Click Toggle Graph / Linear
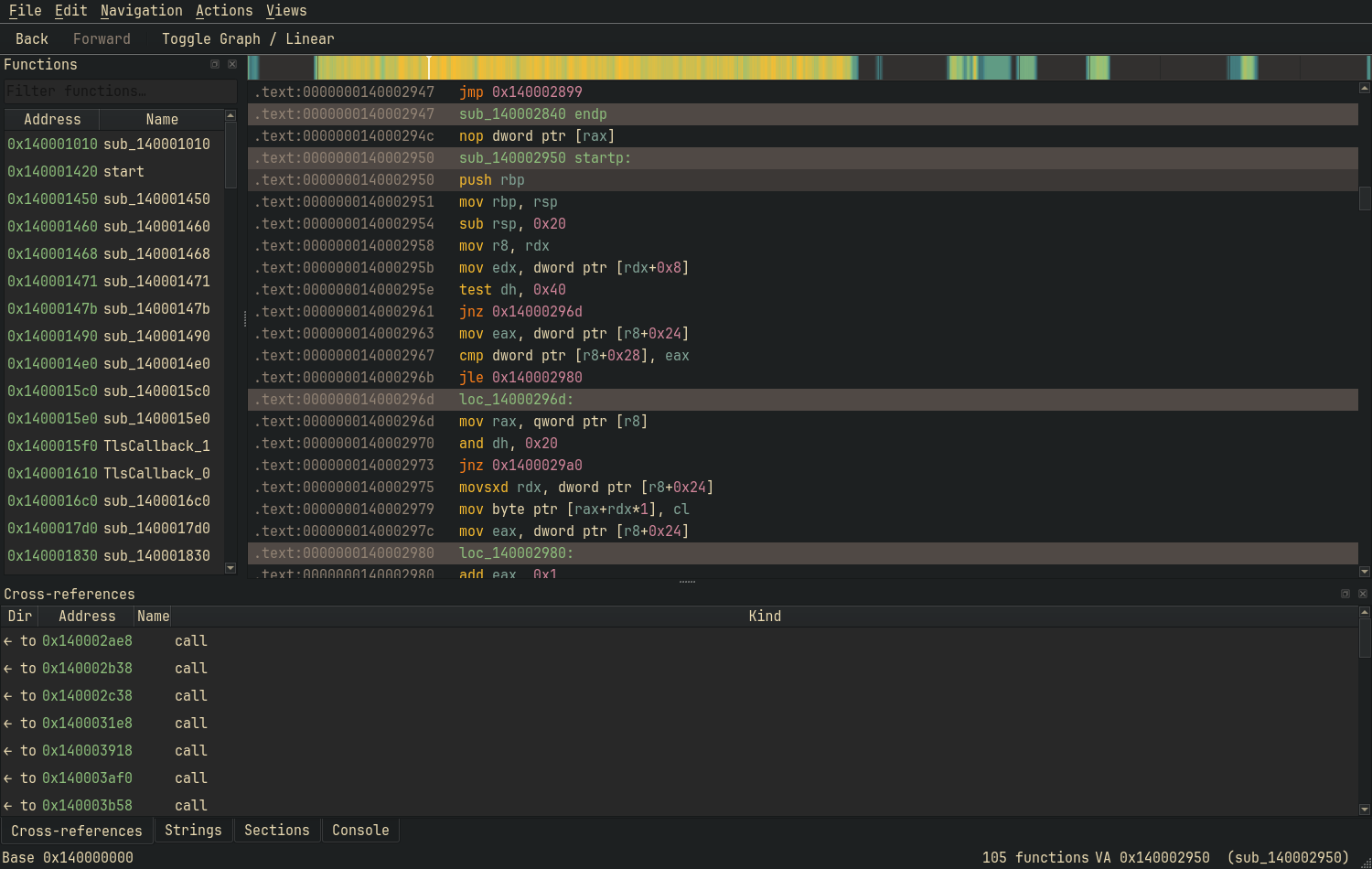The width and height of the screenshot is (1372, 869). [x=248, y=38]
